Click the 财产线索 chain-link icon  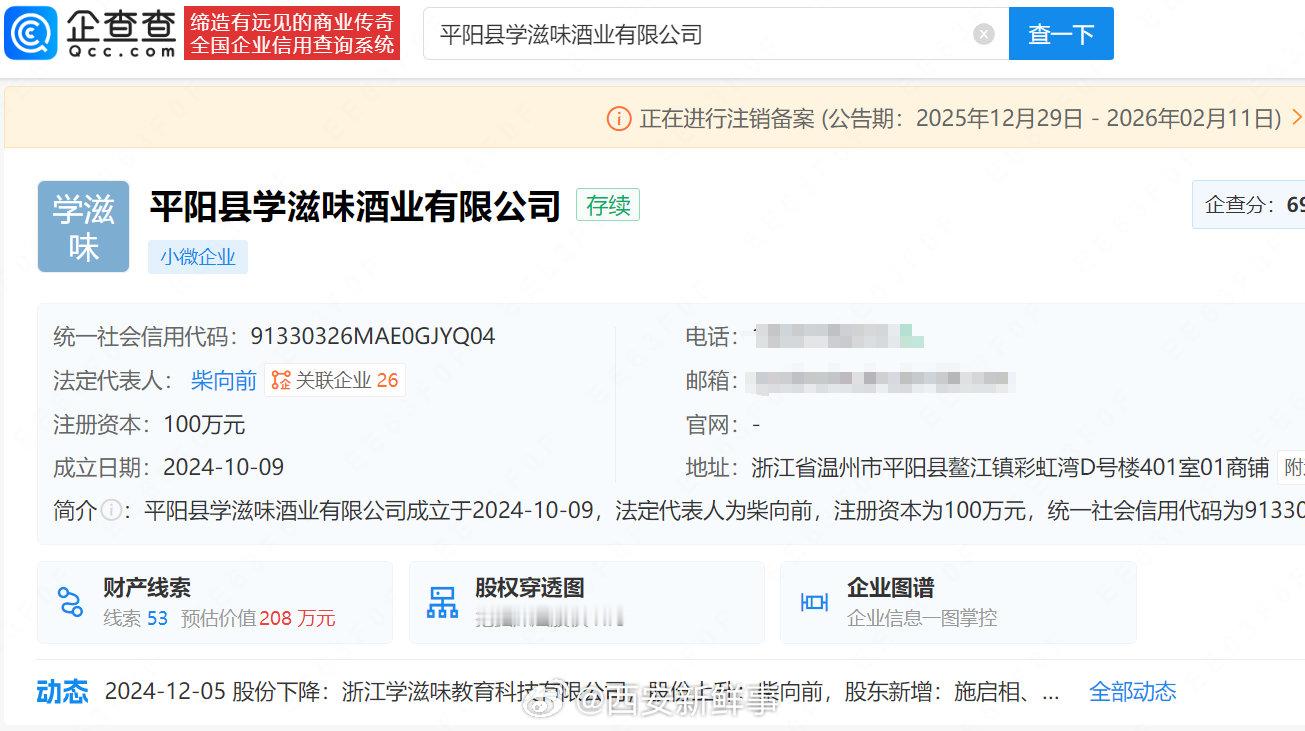[69, 600]
